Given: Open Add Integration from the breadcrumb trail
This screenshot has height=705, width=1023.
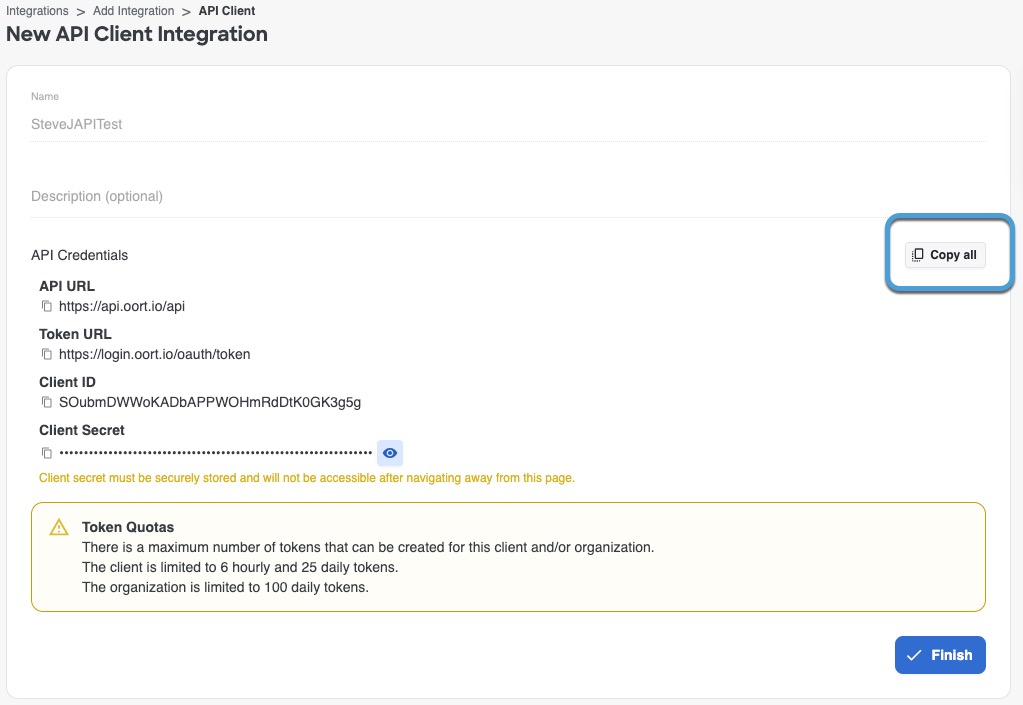Looking at the screenshot, I should pos(134,11).
